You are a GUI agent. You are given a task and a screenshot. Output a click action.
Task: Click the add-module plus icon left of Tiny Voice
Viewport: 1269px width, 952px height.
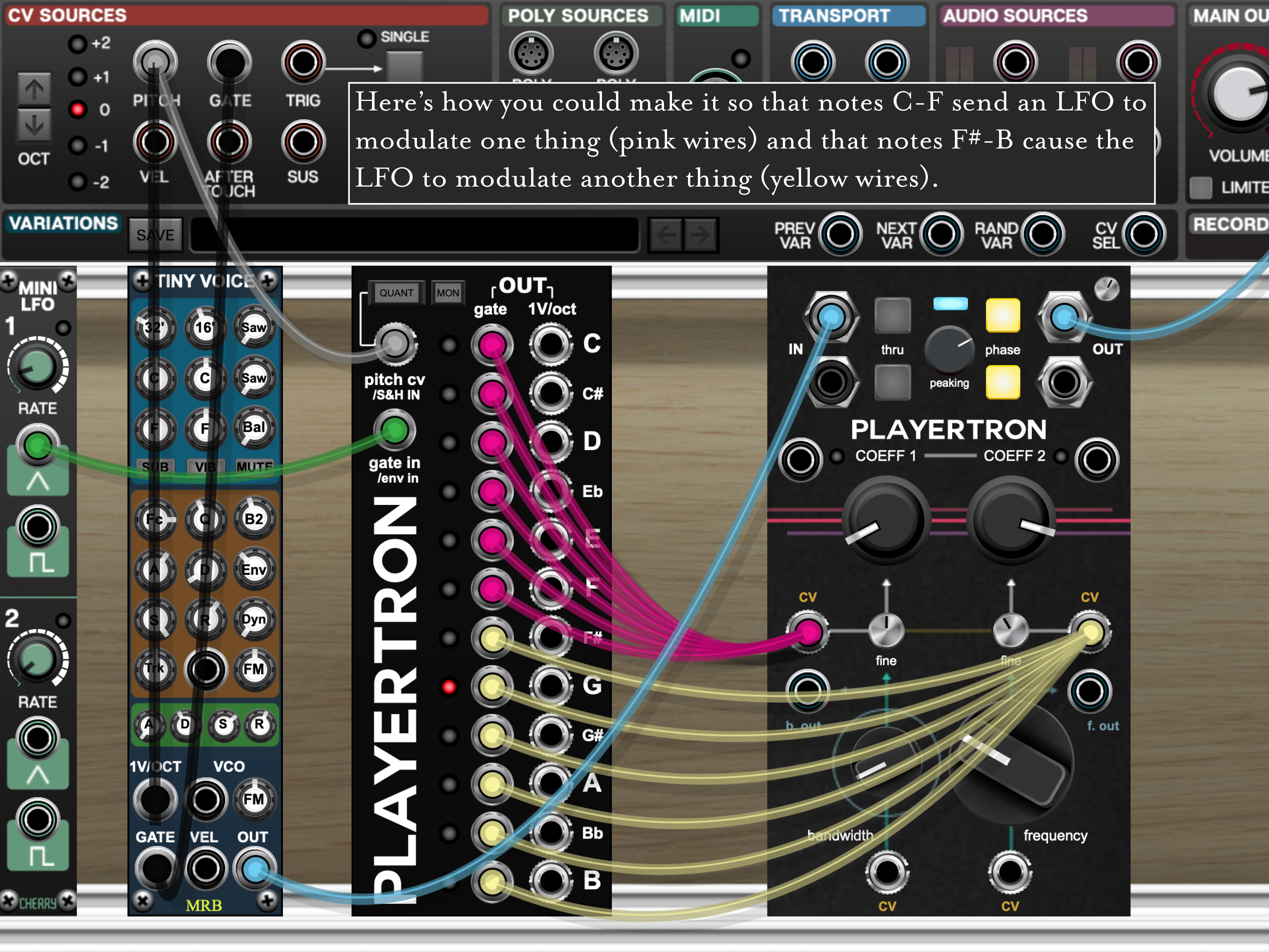tap(141, 281)
